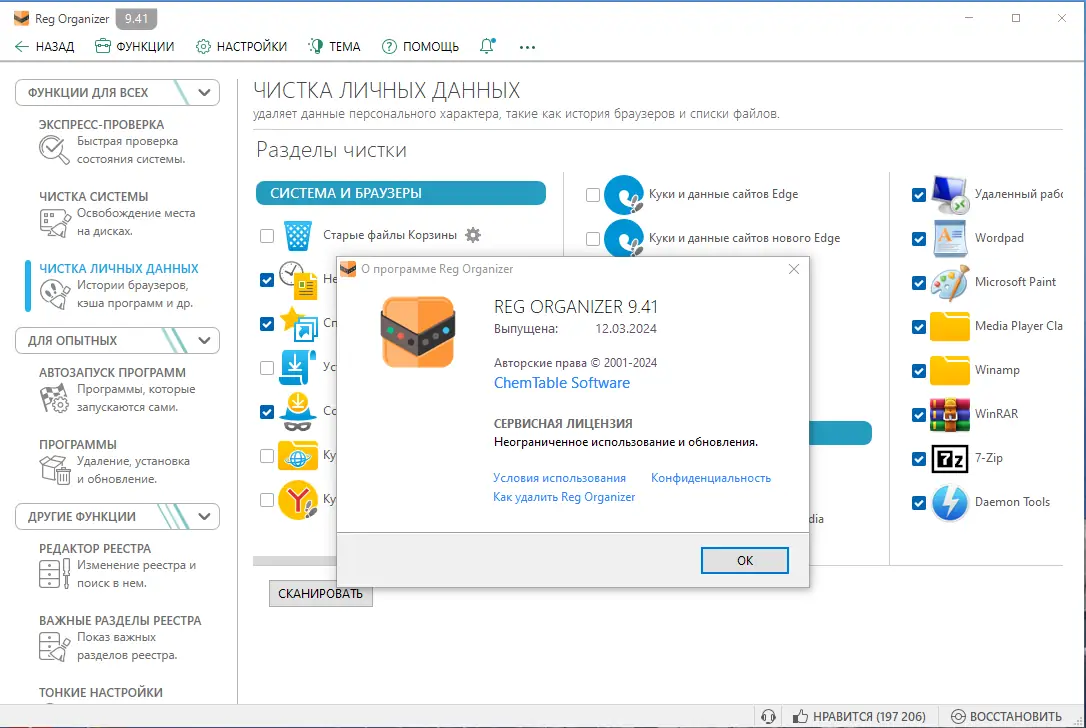Click the ВОССТАНОВИТЬ button
Viewport: 1086px width, 728px height.
(x=1006, y=716)
